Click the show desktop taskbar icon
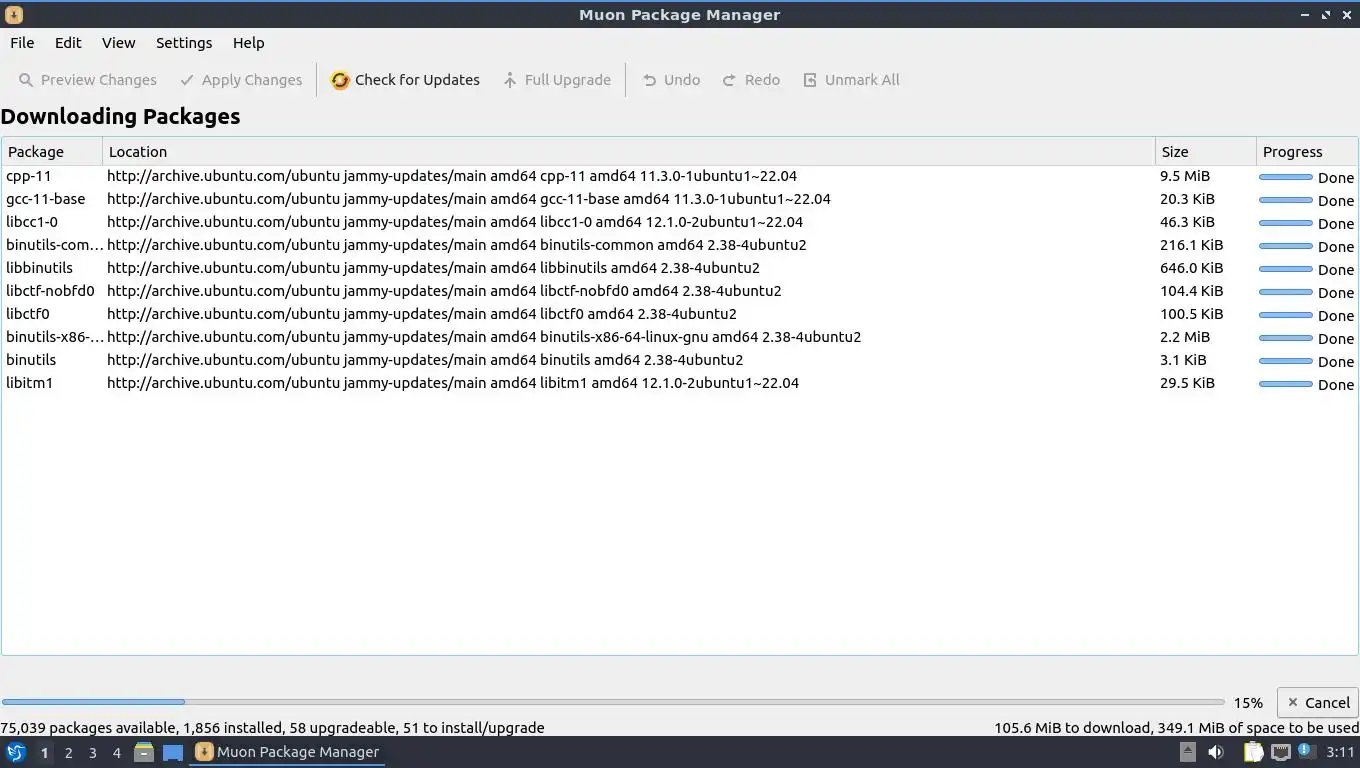 click(173, 752)
